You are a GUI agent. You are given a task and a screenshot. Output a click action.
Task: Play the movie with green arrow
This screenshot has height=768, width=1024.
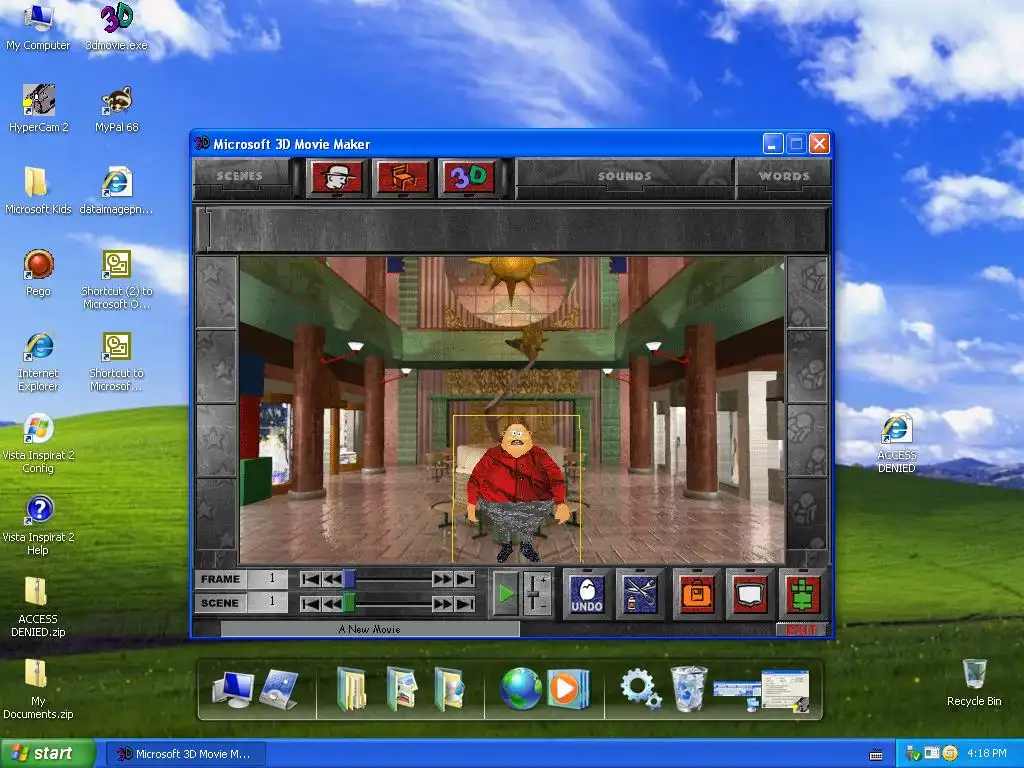505,594
